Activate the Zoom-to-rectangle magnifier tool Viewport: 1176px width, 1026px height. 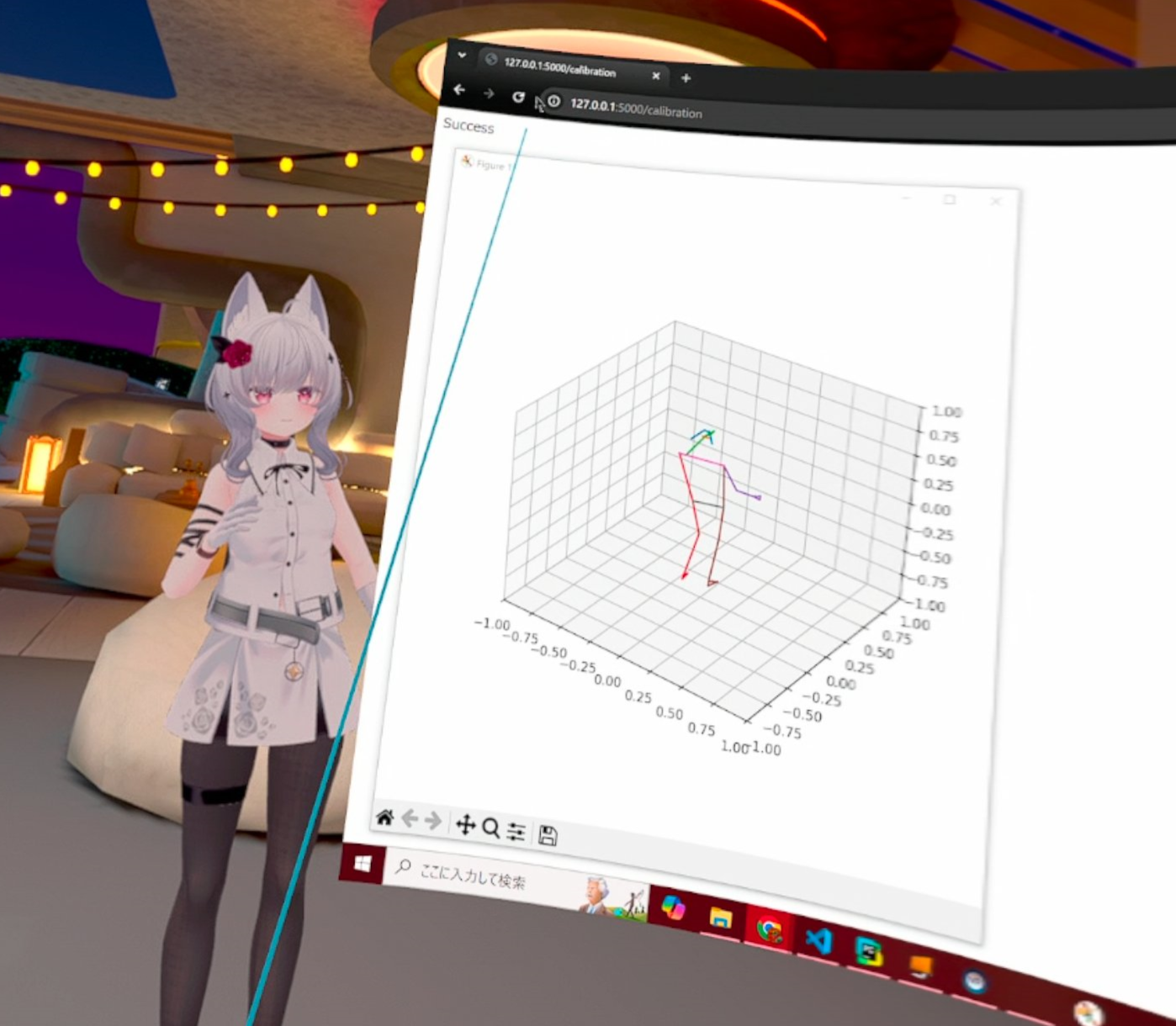[491, 829]
